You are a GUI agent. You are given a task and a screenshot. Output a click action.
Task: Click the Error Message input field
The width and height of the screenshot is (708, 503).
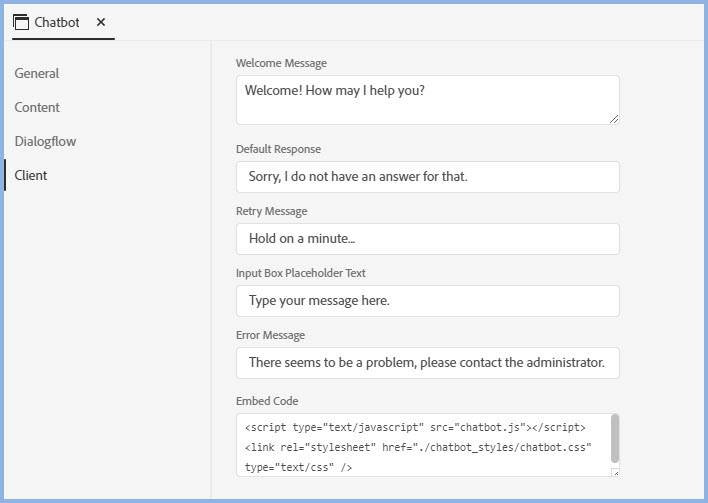(427, 363)
